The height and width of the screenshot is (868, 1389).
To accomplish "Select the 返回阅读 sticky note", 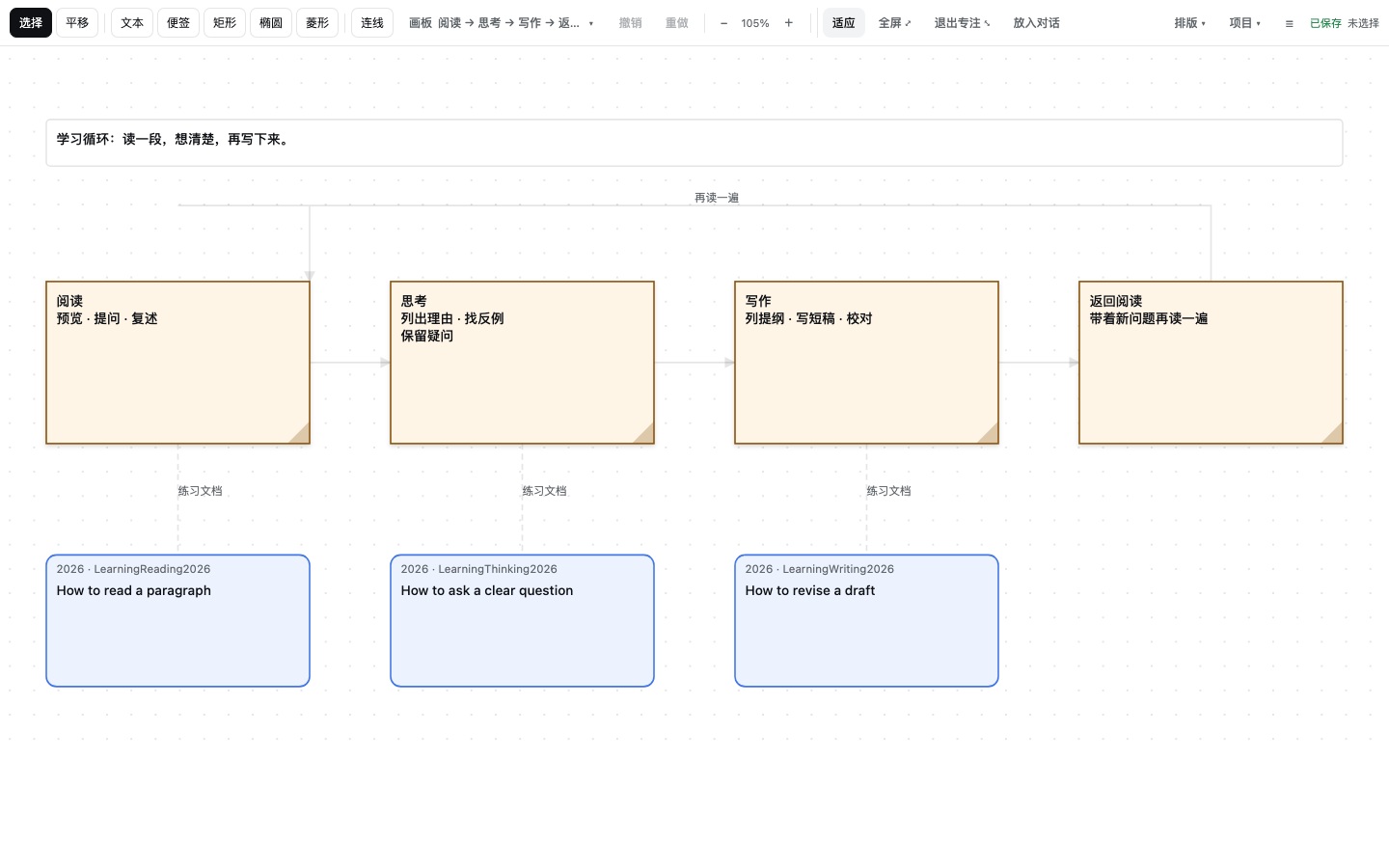I will click(1211, 363).
